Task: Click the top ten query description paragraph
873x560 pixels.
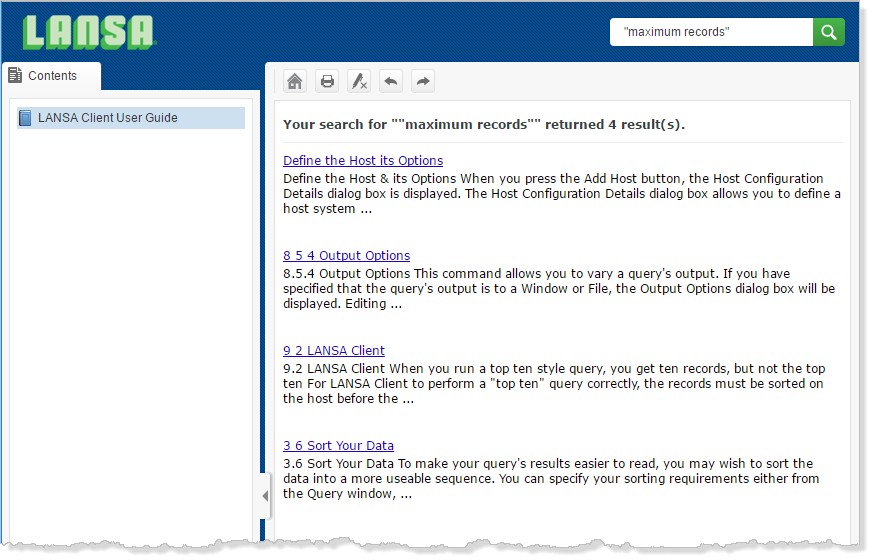Action: tap(554, 384)
